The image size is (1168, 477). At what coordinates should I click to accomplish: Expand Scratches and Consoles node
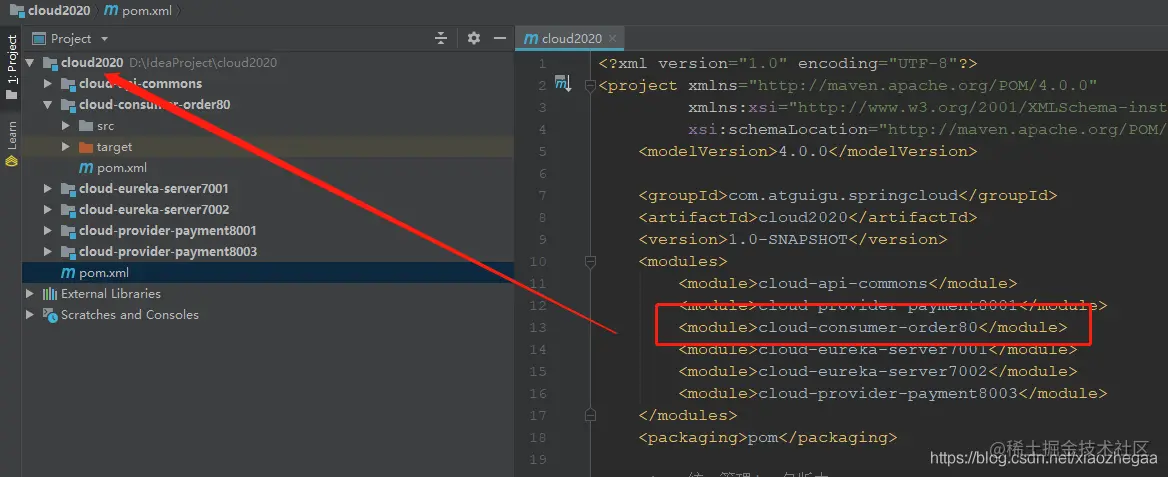(30, 315)
